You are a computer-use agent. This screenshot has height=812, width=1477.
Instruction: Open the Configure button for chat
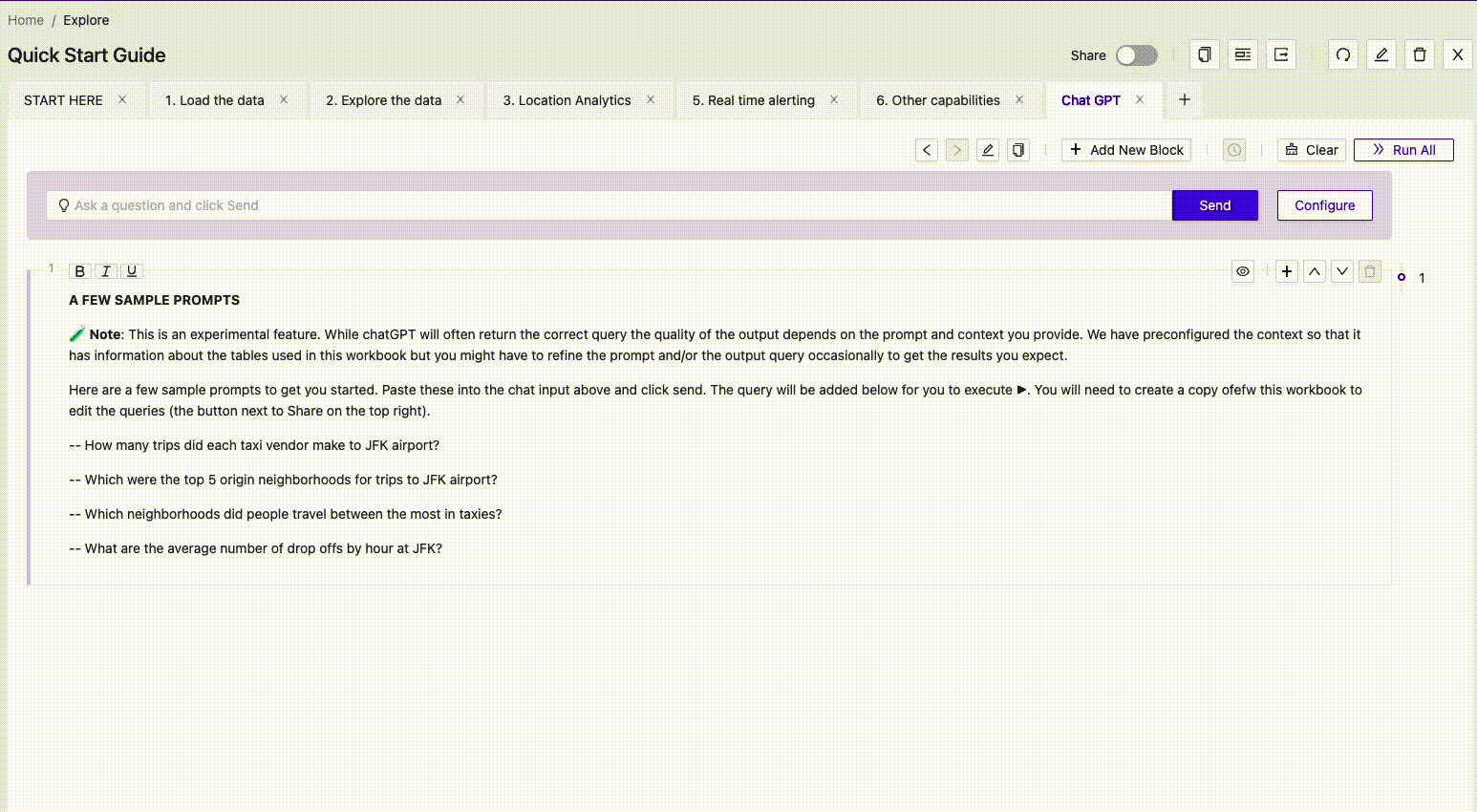pyautogui.click(x=1324, y=205)
